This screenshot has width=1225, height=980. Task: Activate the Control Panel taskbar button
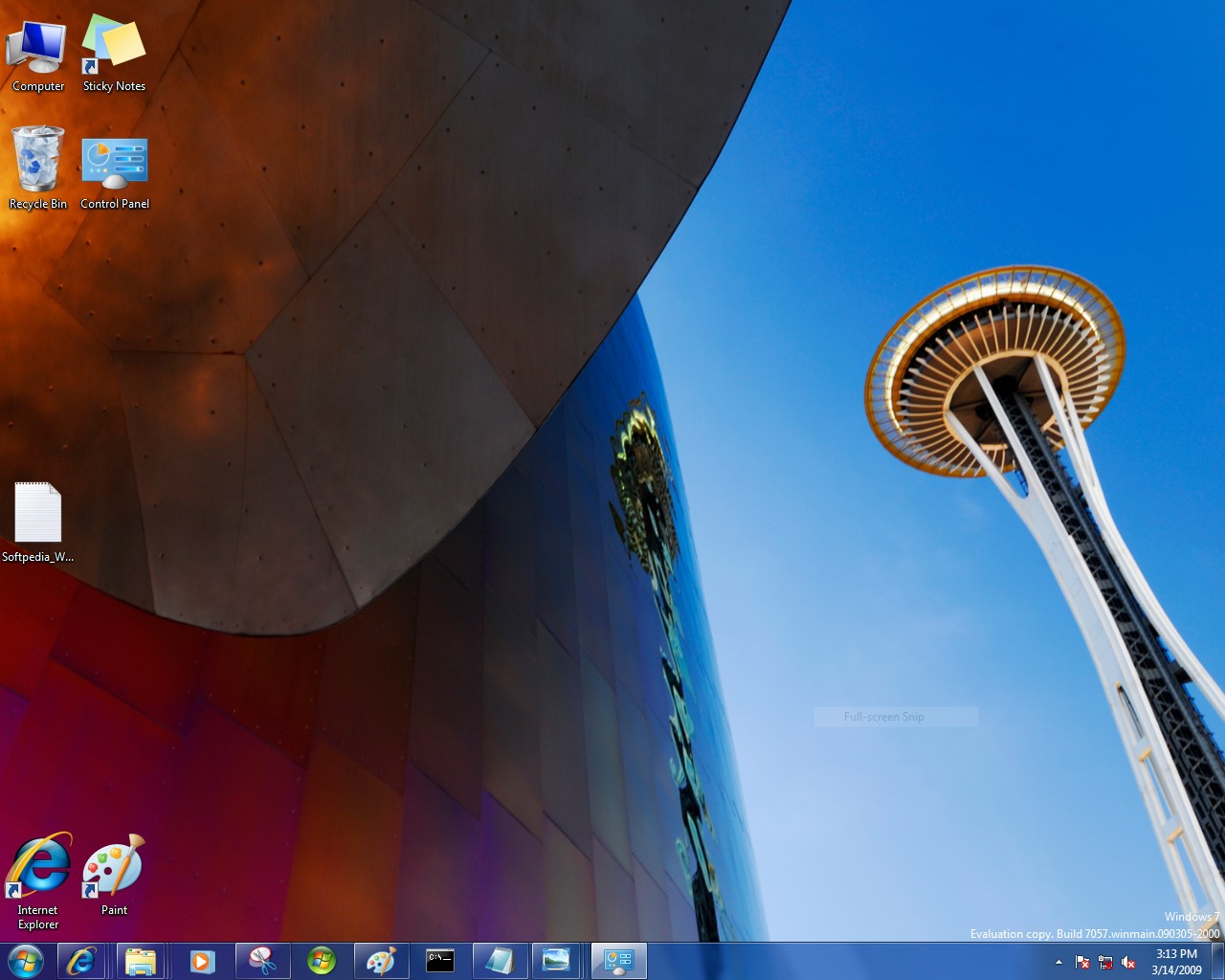tap(618, 961)
